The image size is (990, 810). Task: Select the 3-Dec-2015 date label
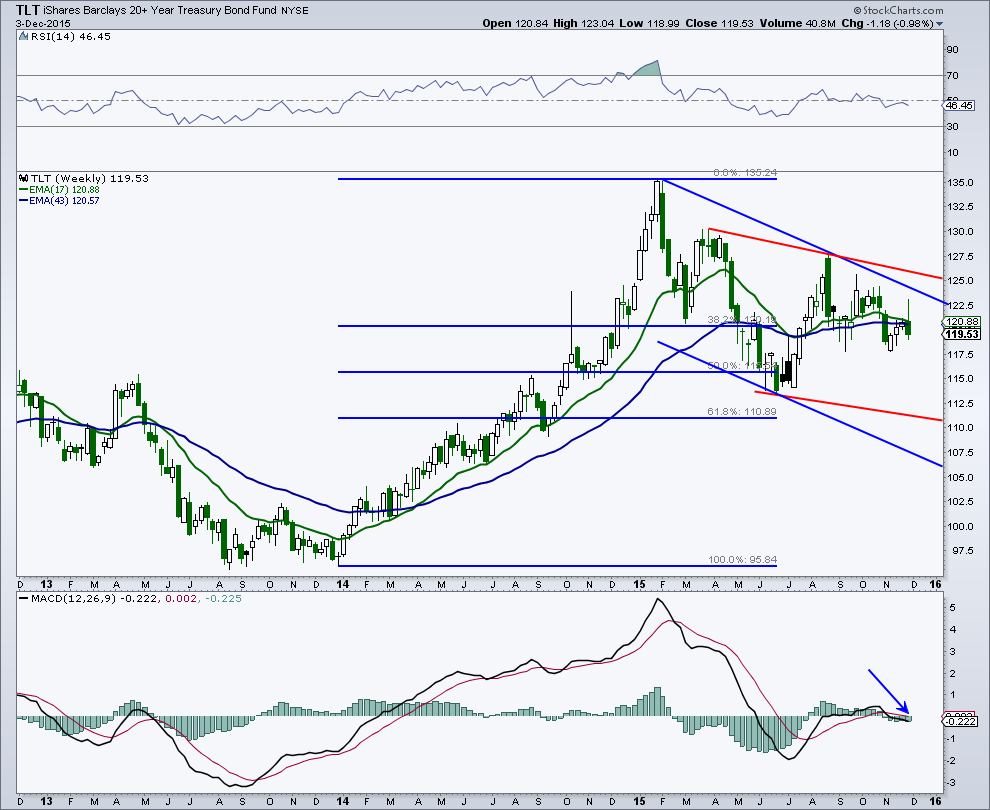[x=43, y=23]
